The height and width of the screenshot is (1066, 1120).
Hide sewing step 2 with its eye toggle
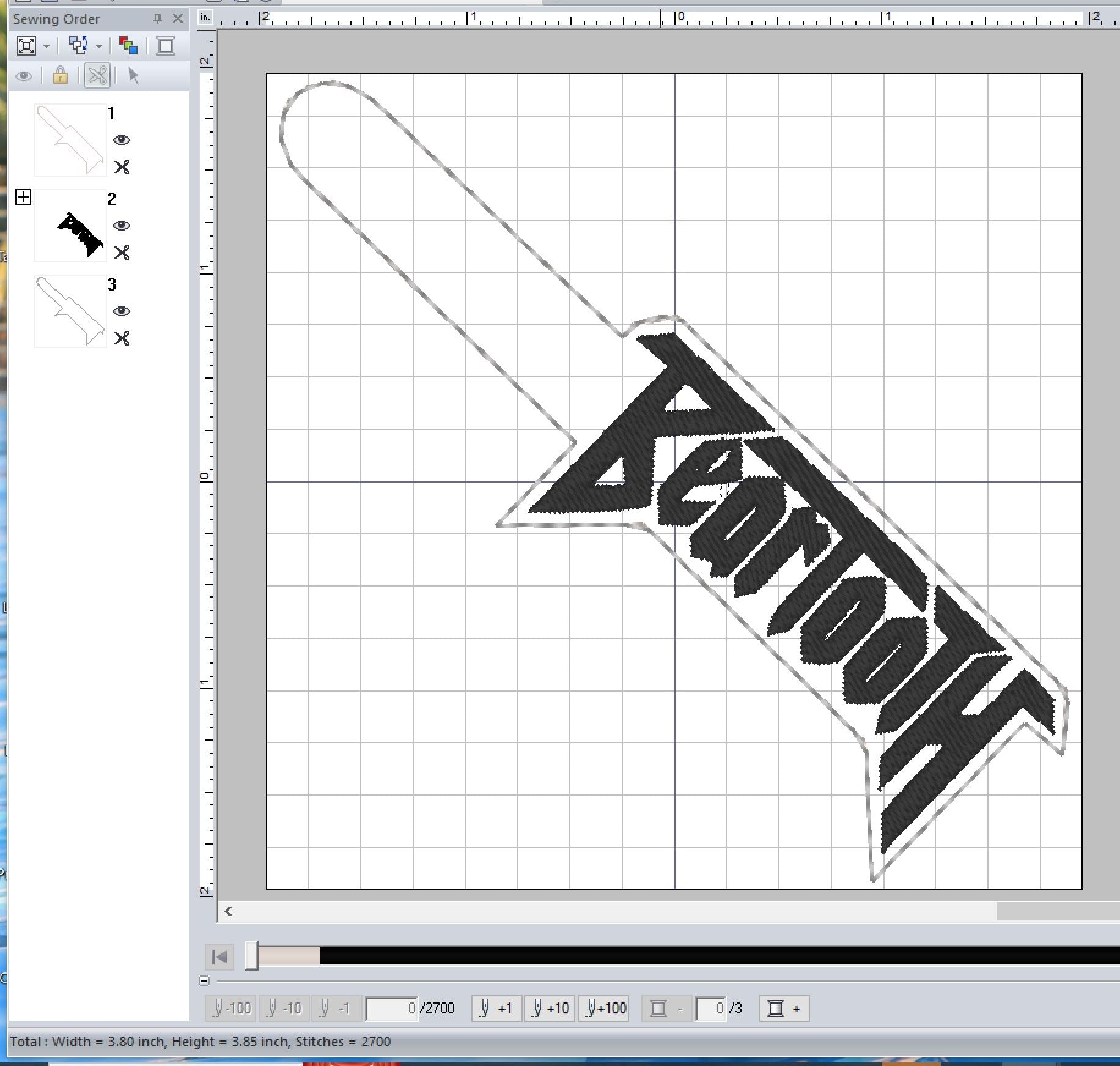pos(122,226)
